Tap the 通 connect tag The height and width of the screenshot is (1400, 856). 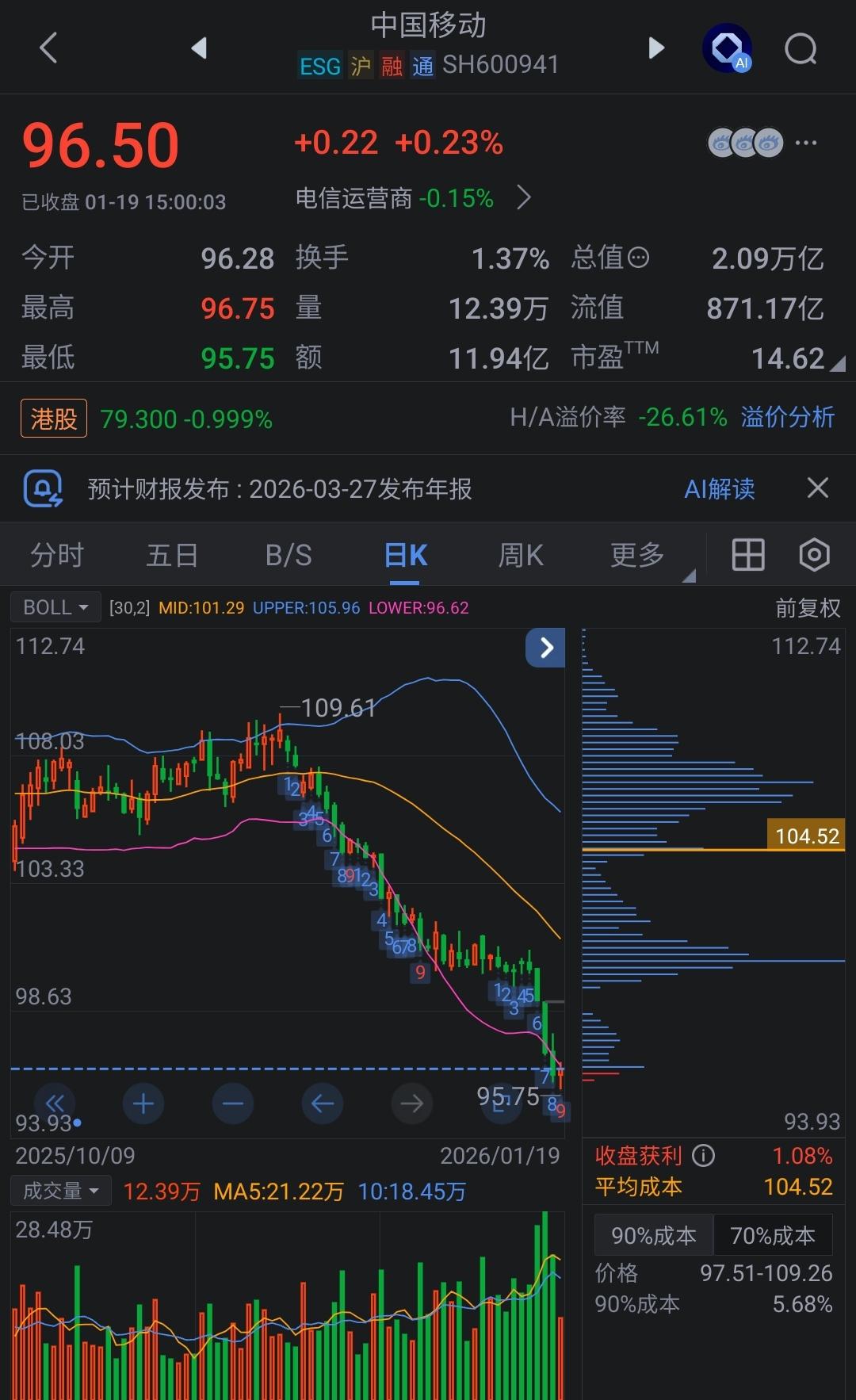422,66
